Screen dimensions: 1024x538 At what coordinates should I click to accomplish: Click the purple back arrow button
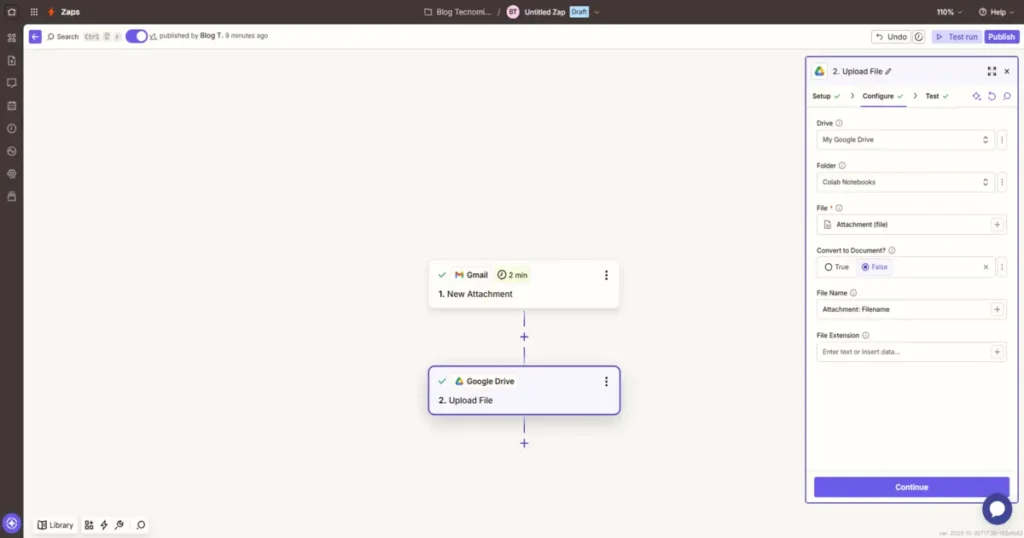35,37
